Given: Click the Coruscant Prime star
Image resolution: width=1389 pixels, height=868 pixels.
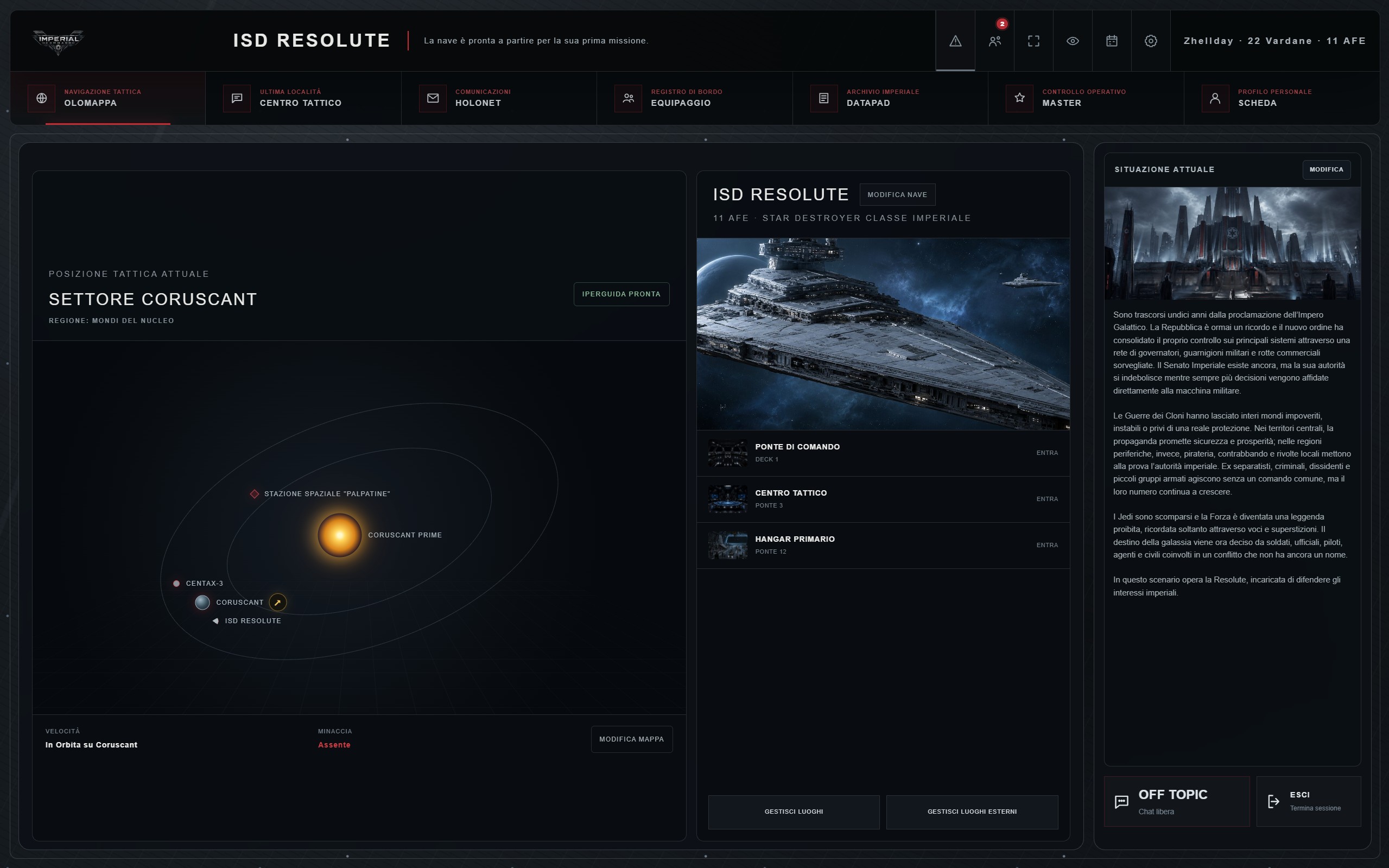Looking at the screenshot, I should 339,535.
